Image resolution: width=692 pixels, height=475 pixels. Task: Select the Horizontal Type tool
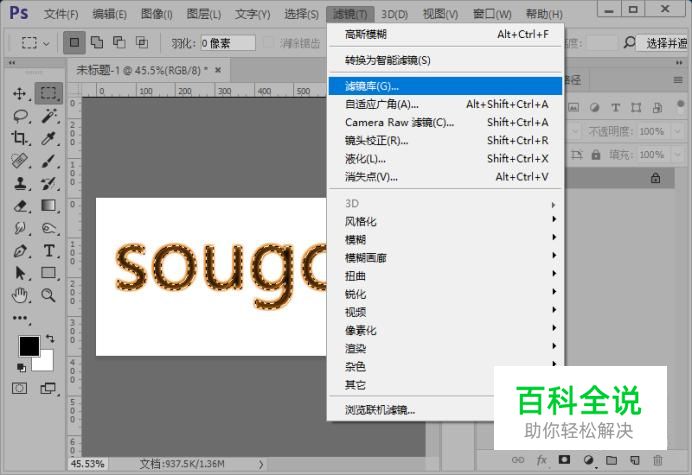coord(49,251)
